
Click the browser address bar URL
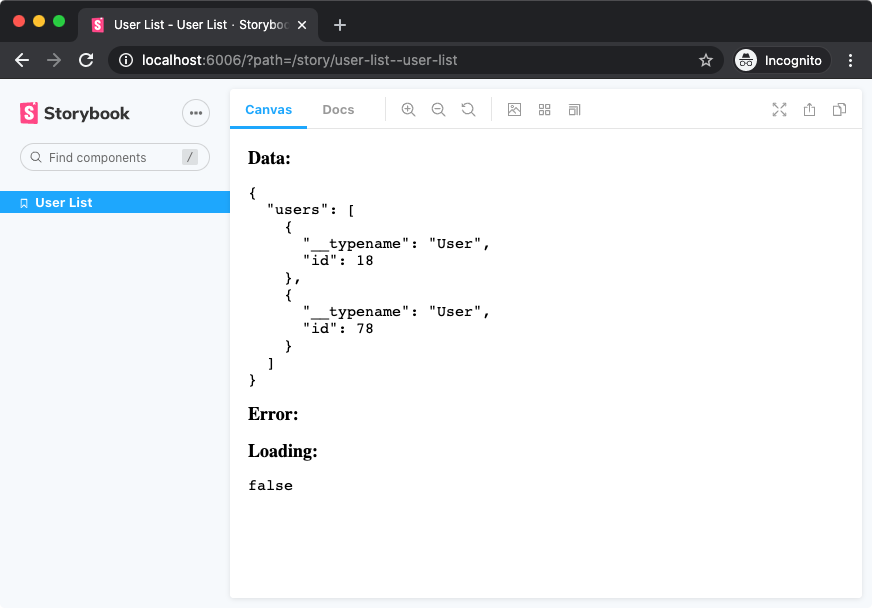299,60
